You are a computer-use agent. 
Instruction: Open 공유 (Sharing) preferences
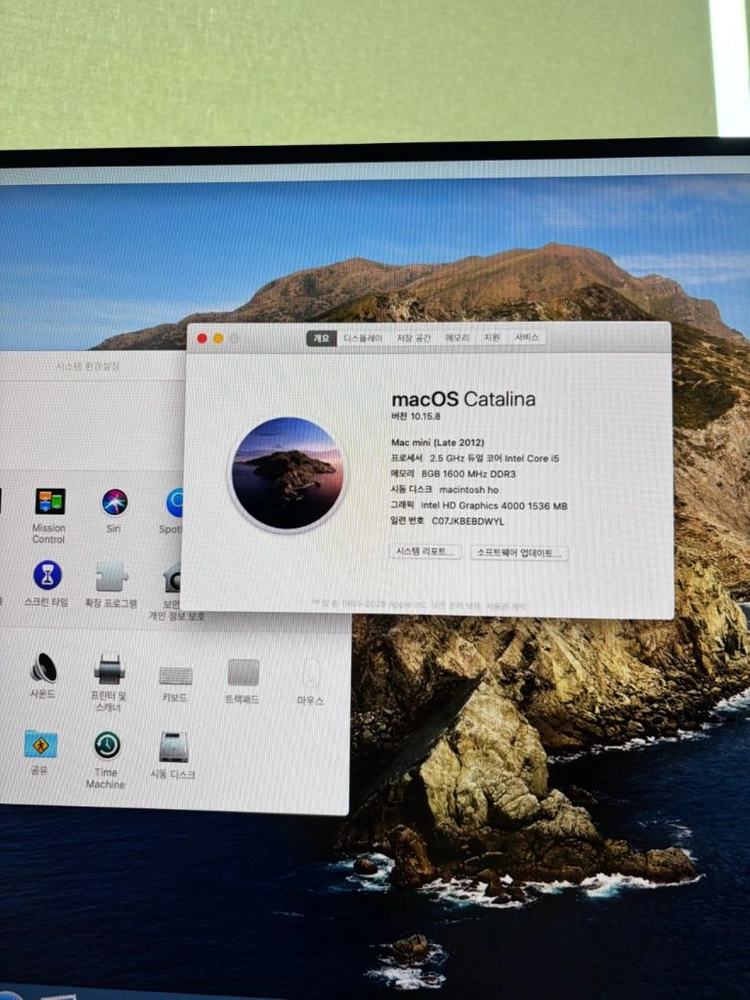coord(40,744)
